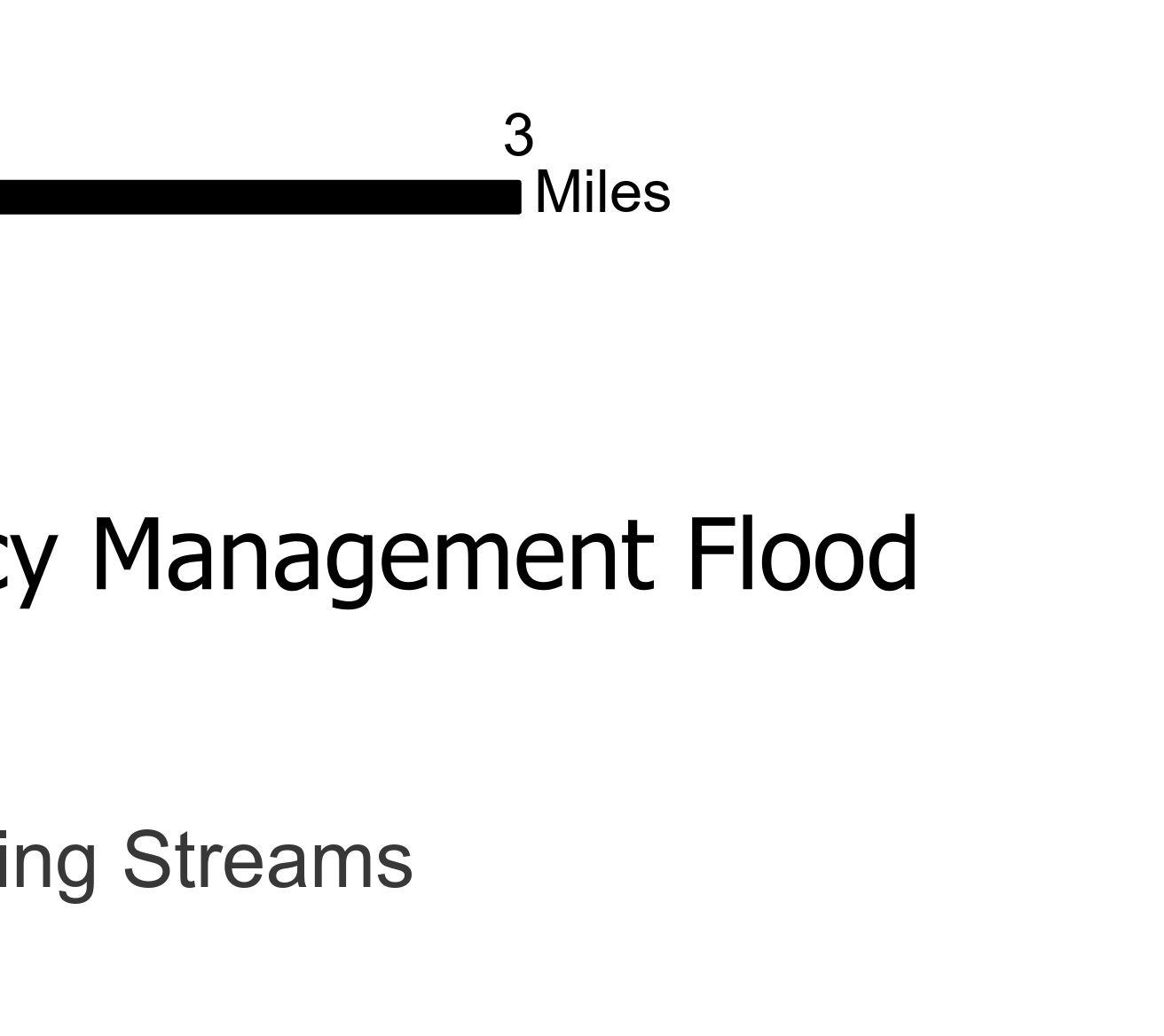Click the final s in Miles
This screenshot has width=1164, height=1036.
coord(657,197)
